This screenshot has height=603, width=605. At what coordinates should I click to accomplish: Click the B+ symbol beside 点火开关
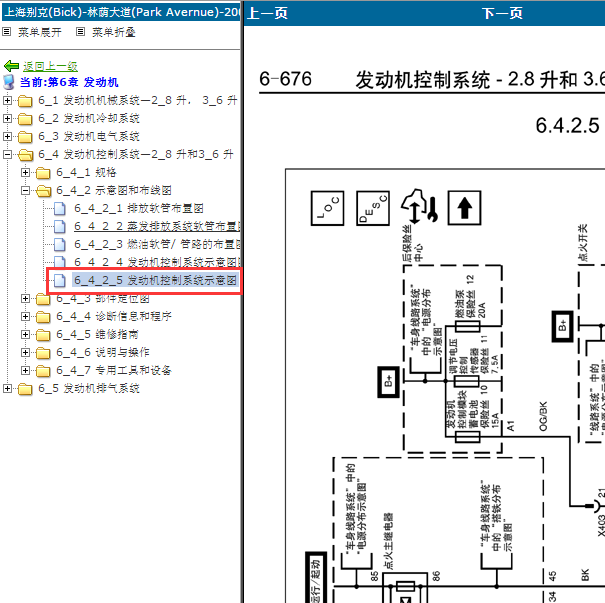[x=562, y=326]
